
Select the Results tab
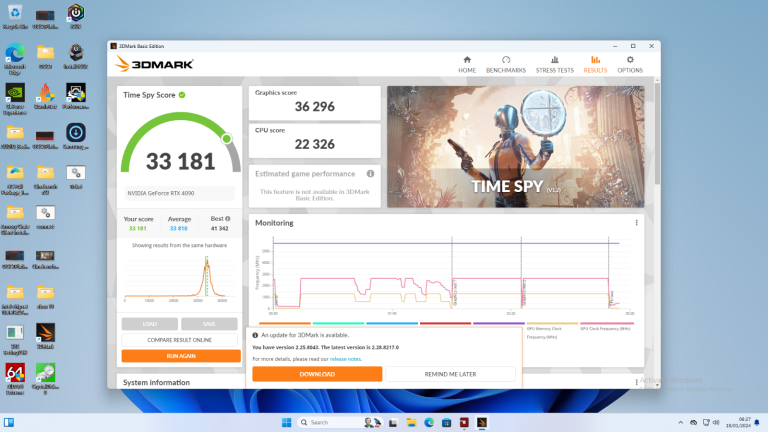pos(595,65)
